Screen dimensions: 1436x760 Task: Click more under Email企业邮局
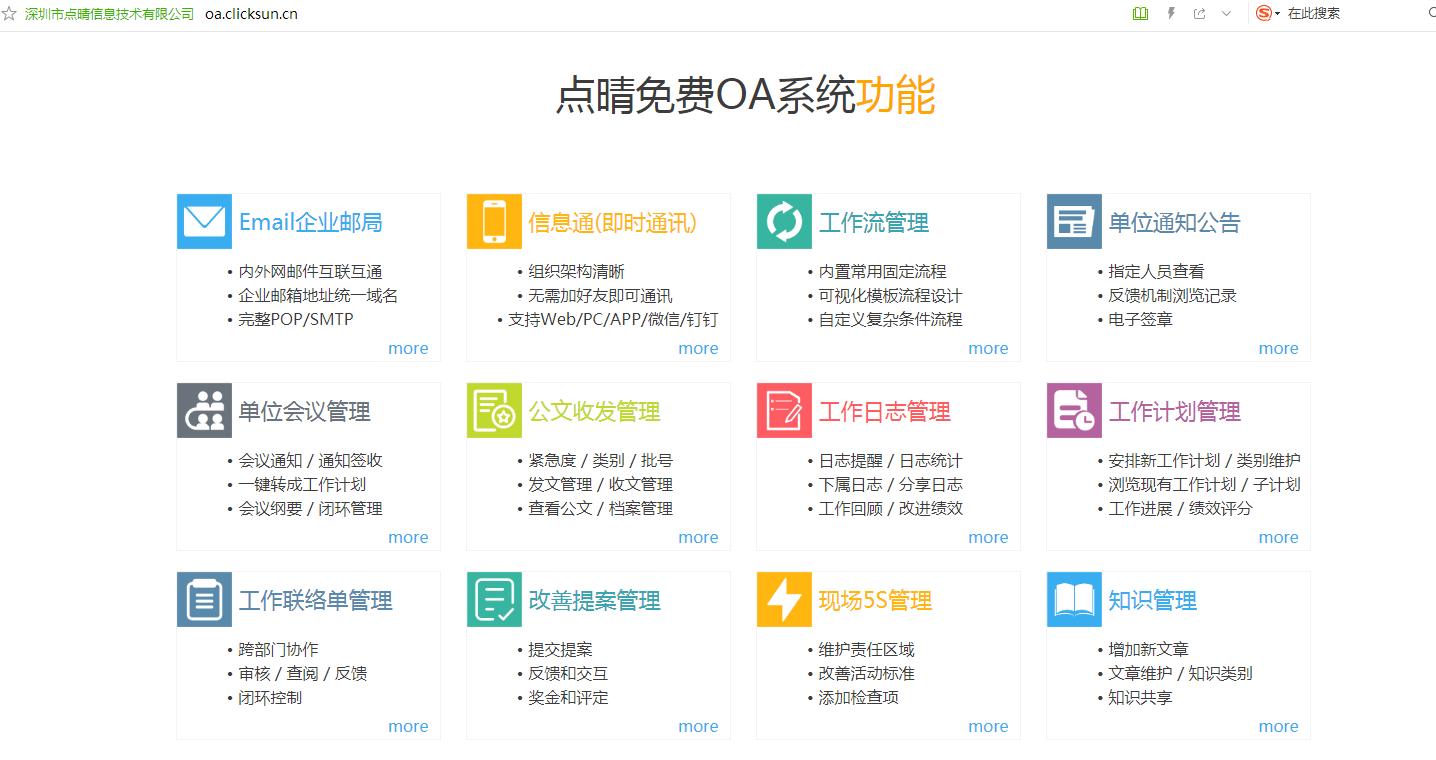[x=408, y=348]
